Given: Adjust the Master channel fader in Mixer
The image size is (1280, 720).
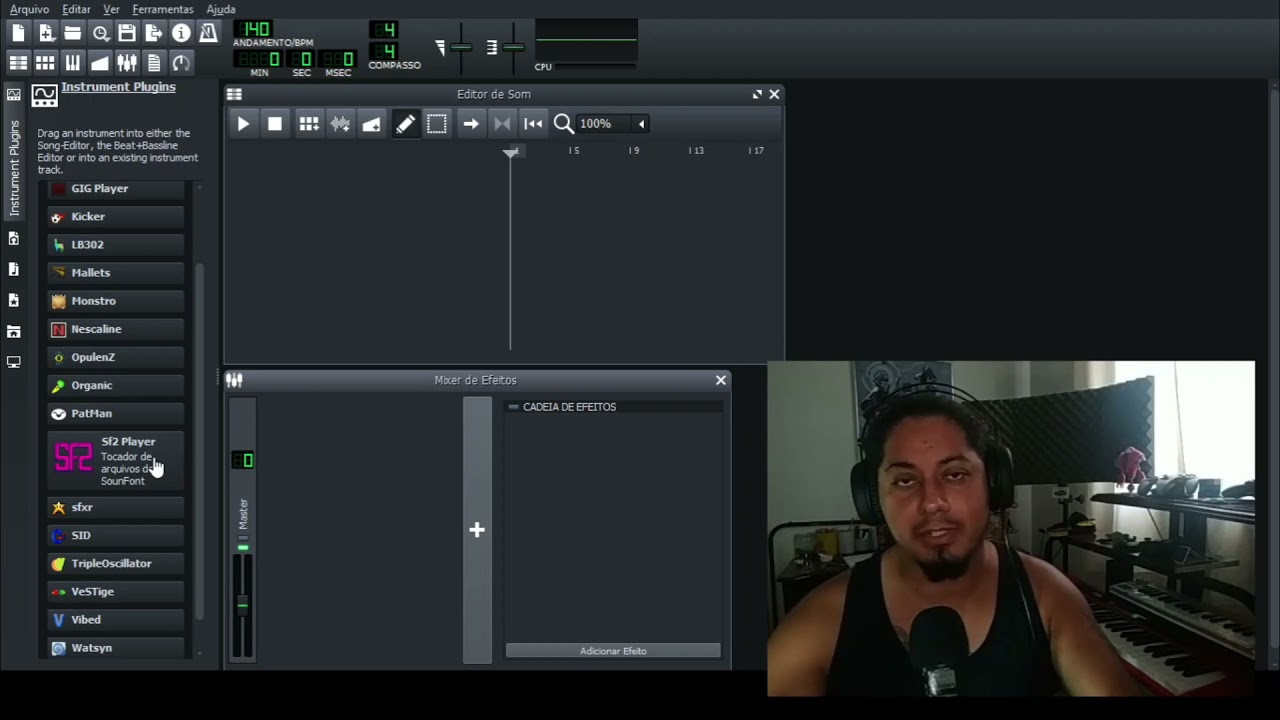Looking at the screenshot, I should (242, 604).
